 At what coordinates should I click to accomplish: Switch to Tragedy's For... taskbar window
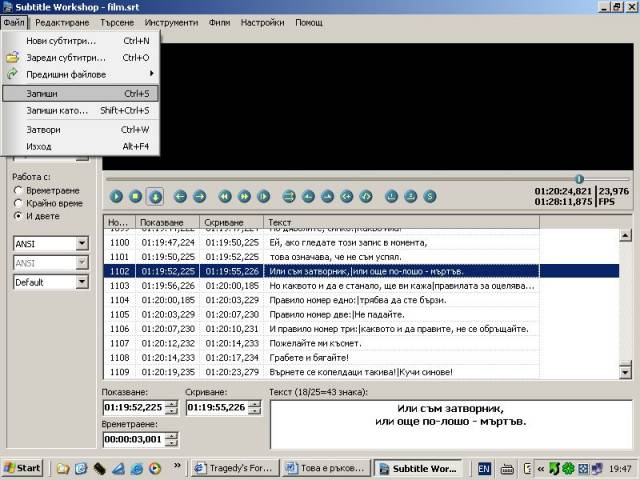click(235, 468)
